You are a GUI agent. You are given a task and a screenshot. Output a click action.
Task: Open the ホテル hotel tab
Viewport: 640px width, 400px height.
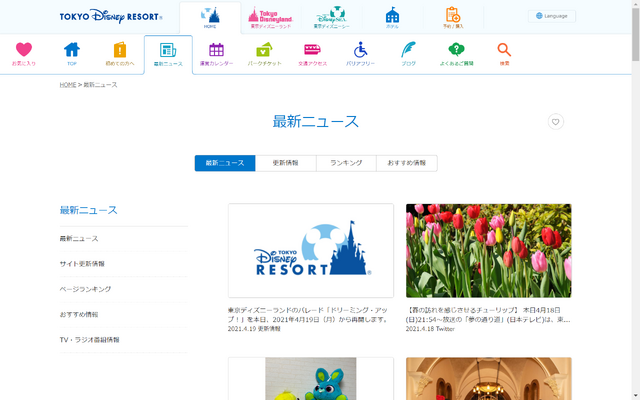392,18
